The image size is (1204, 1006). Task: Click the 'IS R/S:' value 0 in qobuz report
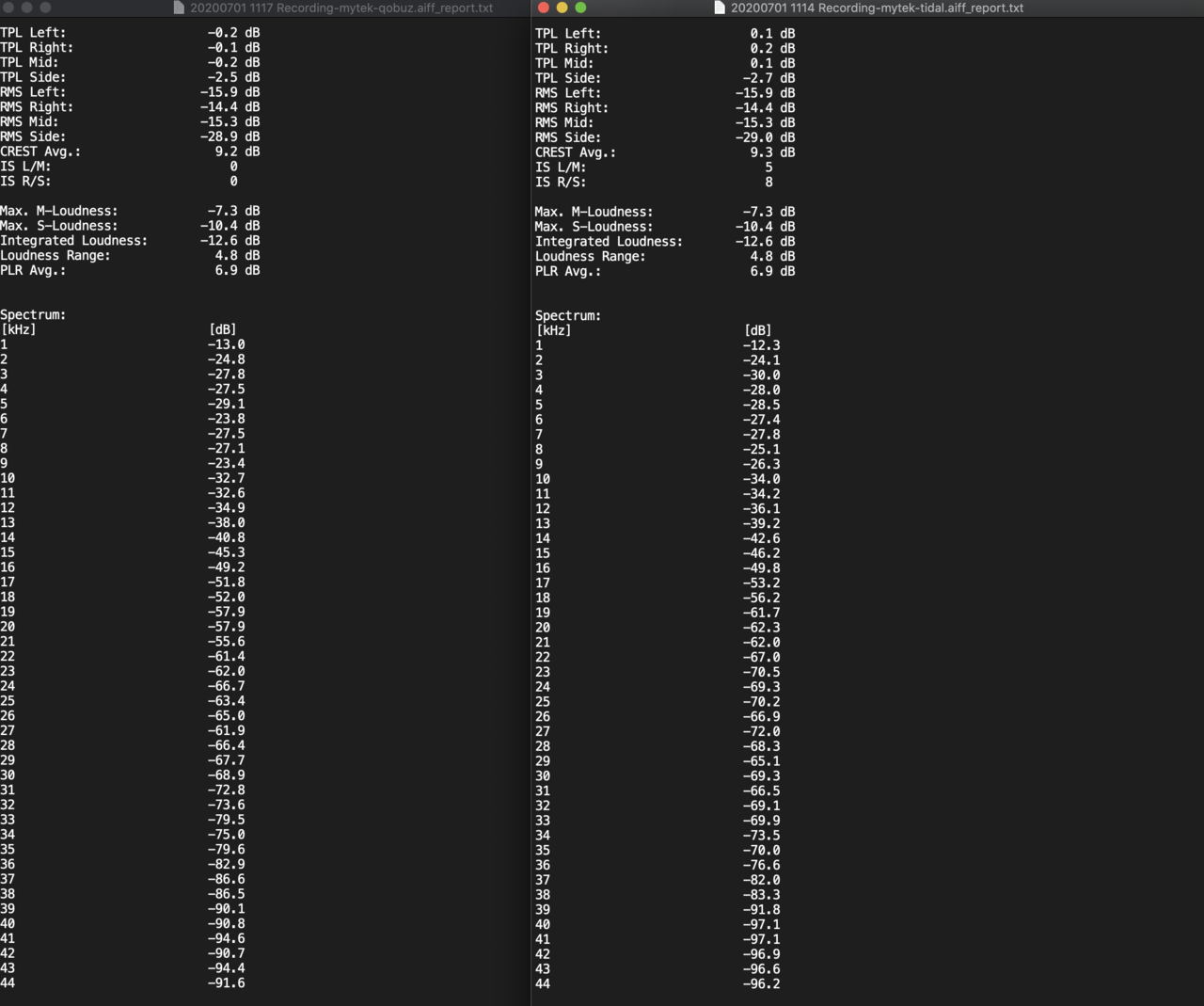[x=233, y=182]
